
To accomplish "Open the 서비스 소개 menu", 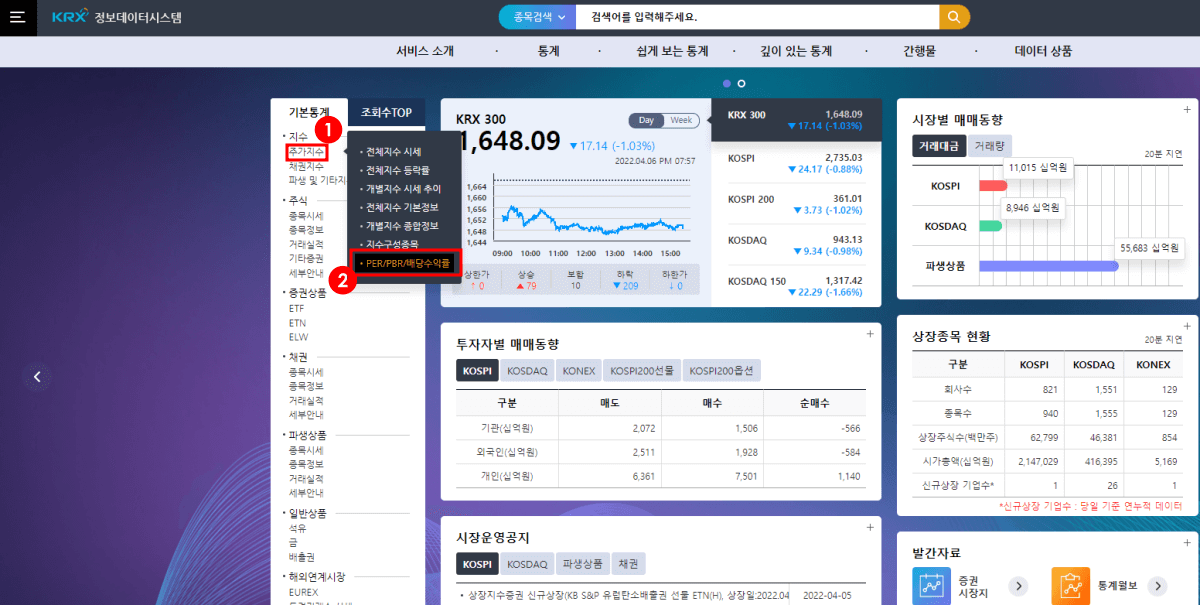I will [425, 51].
